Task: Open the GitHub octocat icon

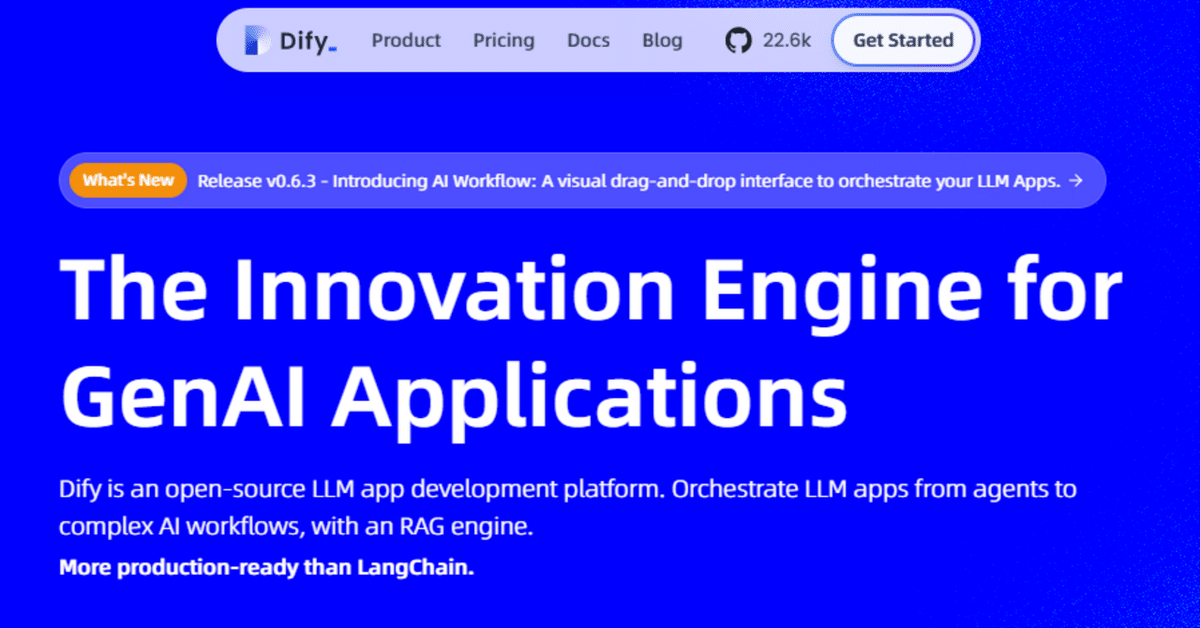Action: coord(738,41)
